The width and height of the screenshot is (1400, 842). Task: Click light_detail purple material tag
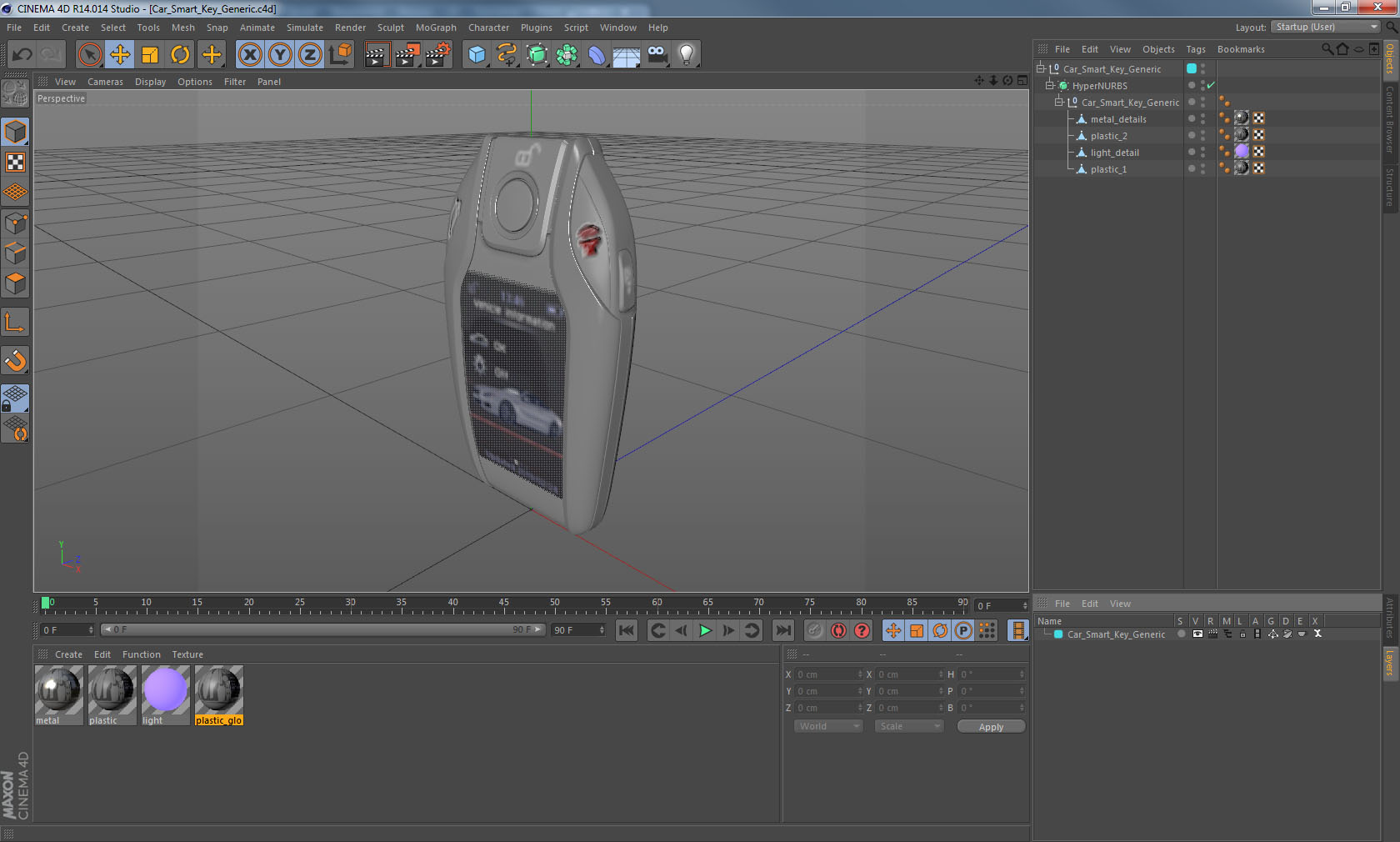click(1242, 151)
